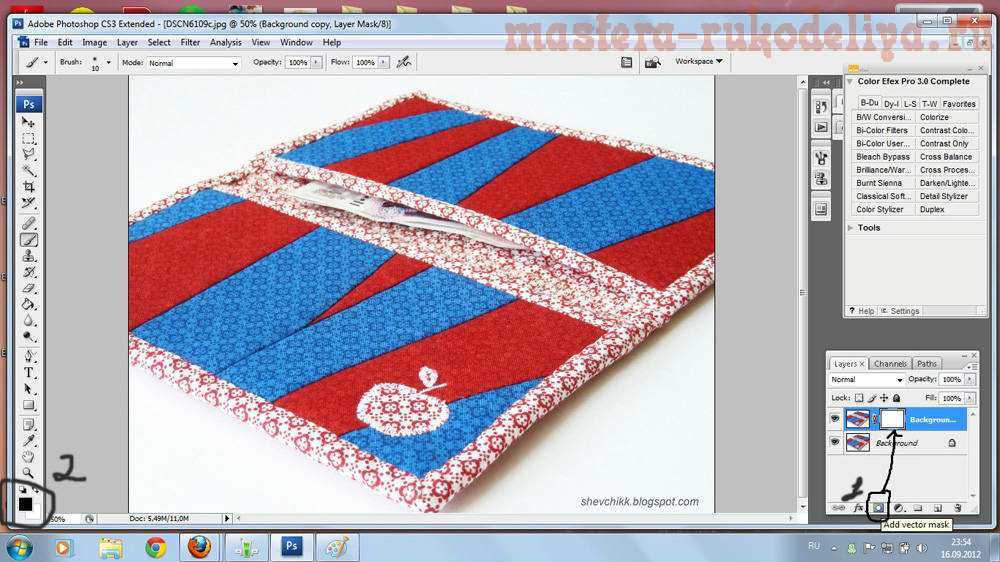Hide the Background copy layer
This screenshot has height=562, width=1000.
coord(835,419)
